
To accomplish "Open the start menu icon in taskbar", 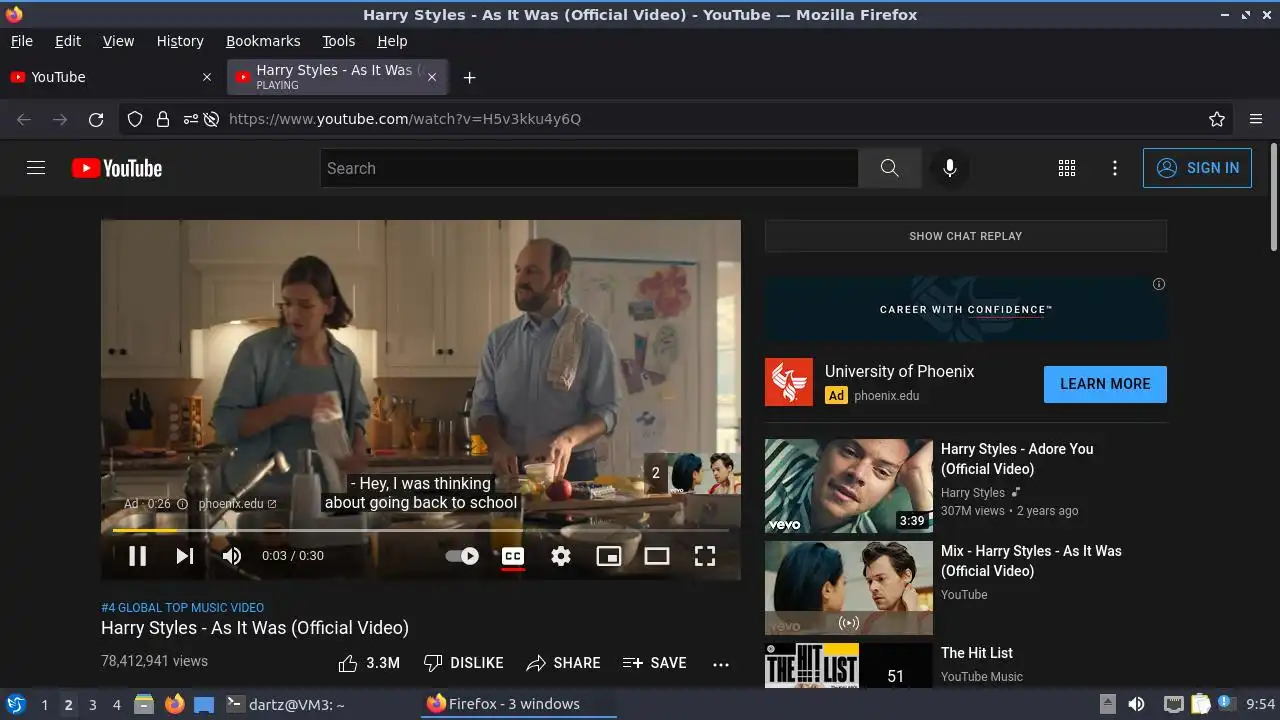I will (x=16, y=704).
